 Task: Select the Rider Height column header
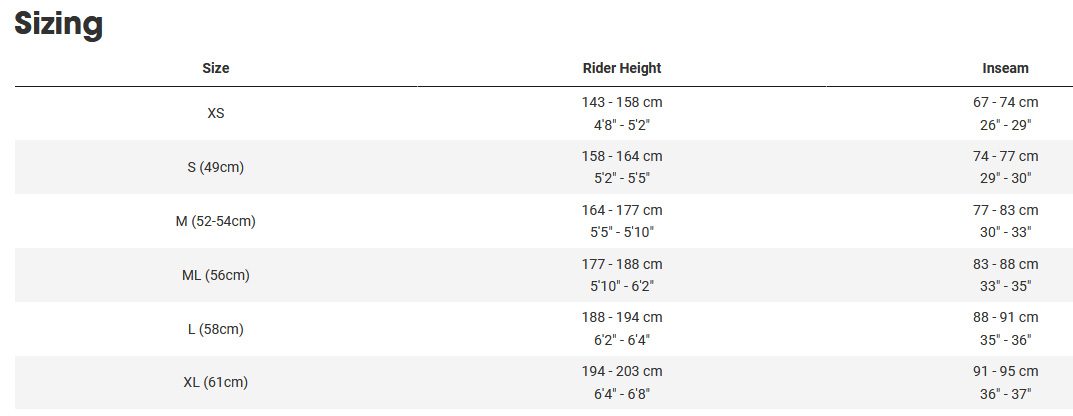click(622, 68)
